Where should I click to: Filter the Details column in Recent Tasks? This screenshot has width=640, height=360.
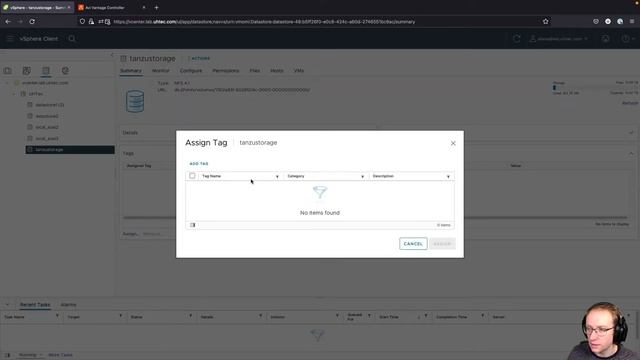(x=260, y=316)
